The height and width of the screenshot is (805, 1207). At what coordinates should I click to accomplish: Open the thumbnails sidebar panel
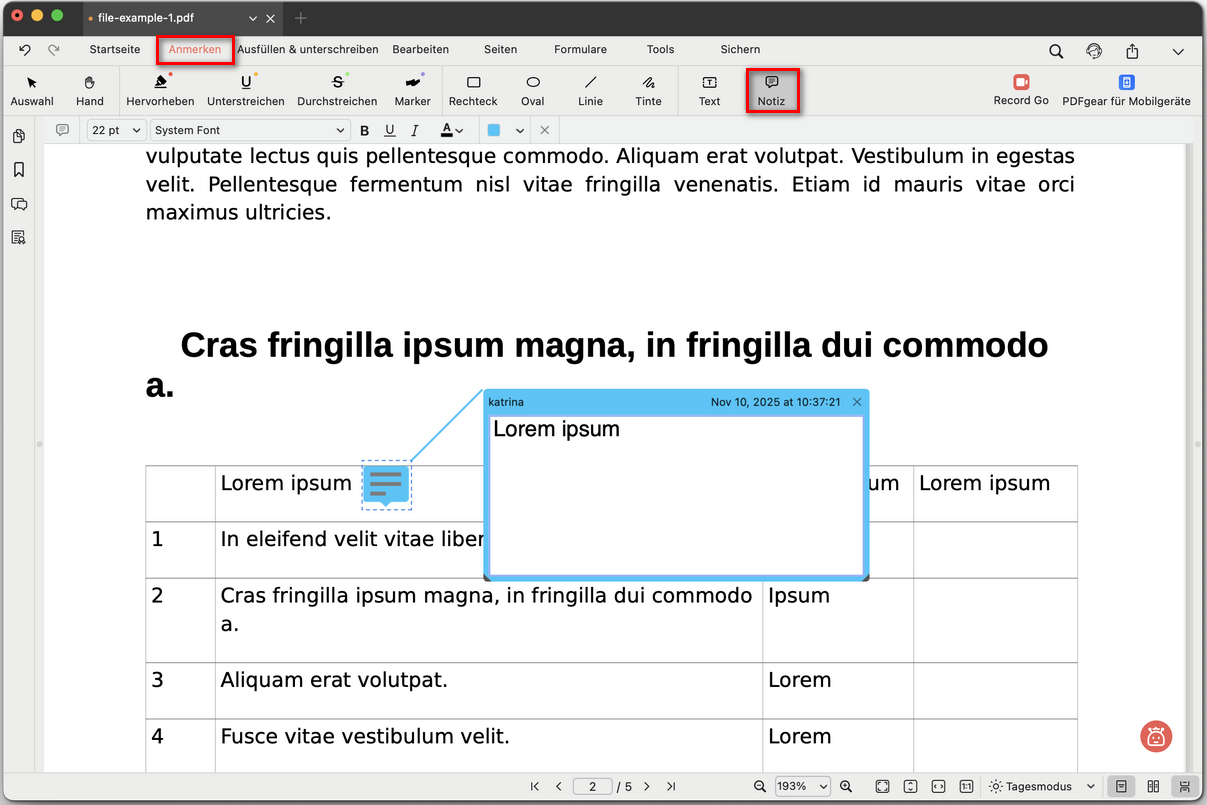click(18, 136)
